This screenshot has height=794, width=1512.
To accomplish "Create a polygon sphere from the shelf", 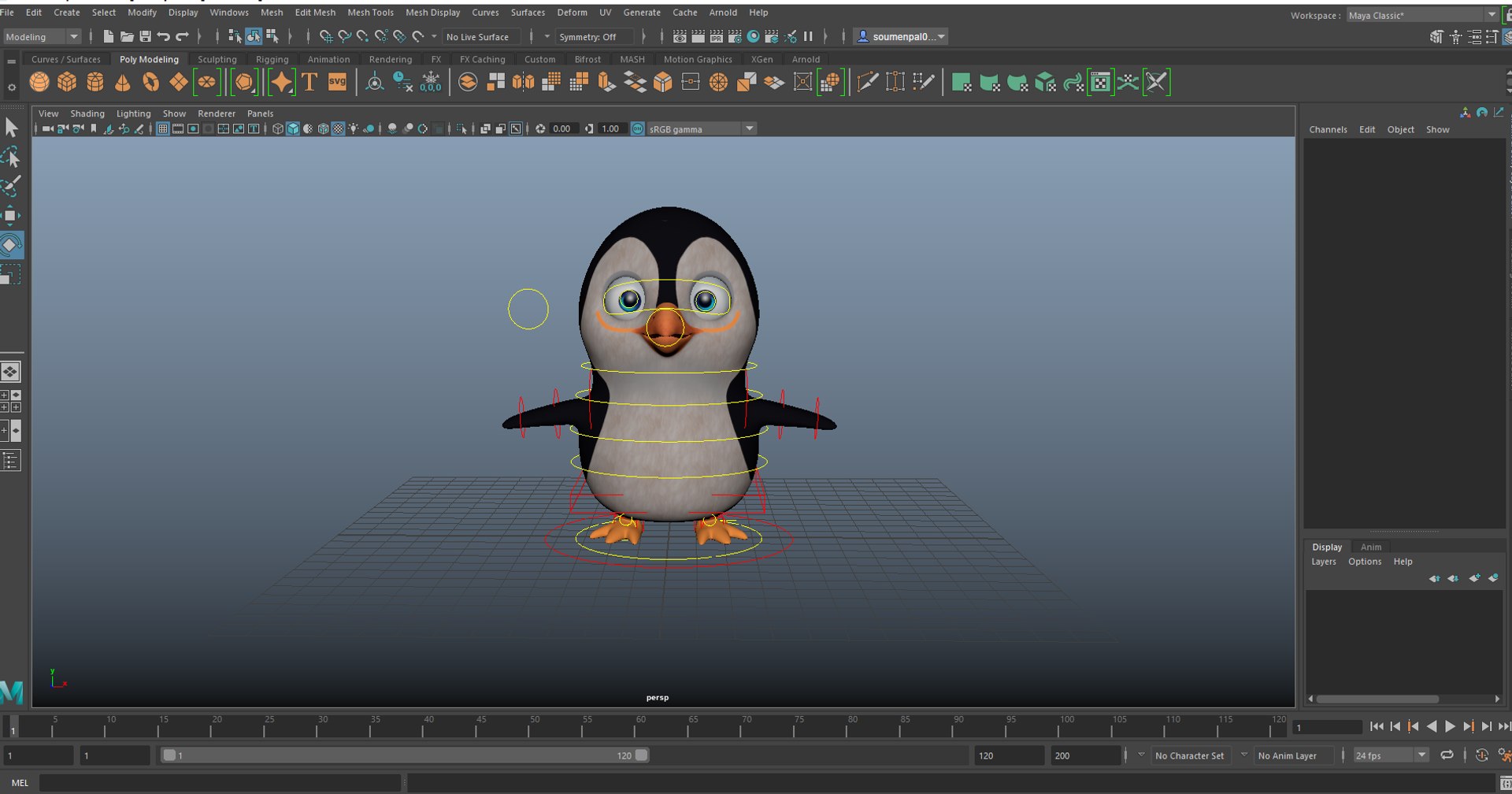I will pyautogui.click(x=39, y=82).
